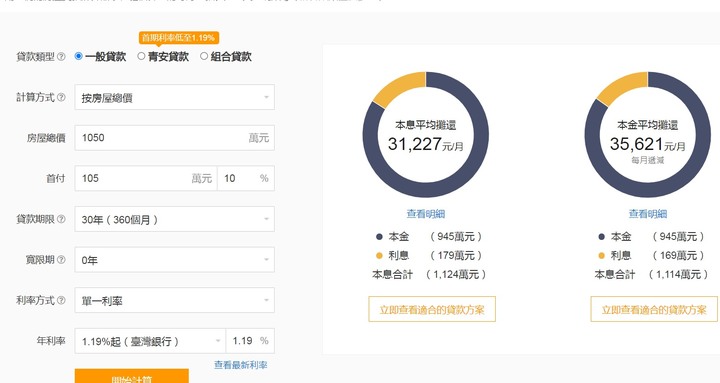This screenshot has width=720, height=383.
Task: Click (1,124萬元) total value
Action: [456, 274]
